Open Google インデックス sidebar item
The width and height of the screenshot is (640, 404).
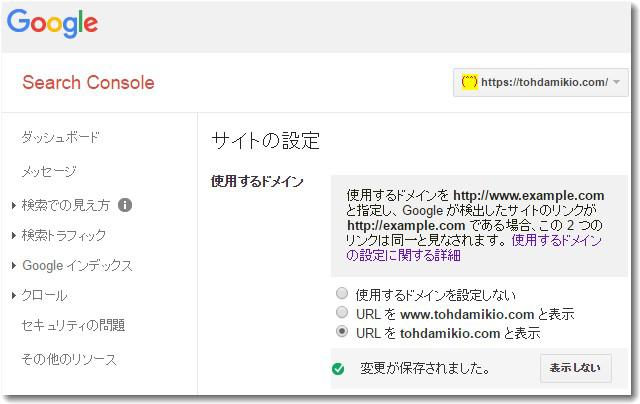pos(78,266)
